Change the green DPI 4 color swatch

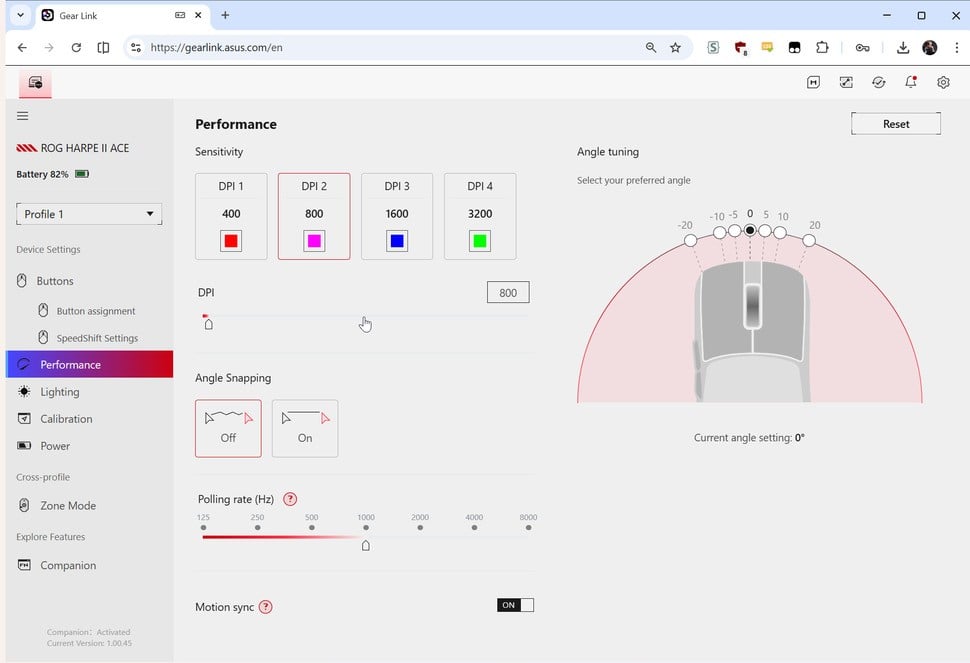480,241
